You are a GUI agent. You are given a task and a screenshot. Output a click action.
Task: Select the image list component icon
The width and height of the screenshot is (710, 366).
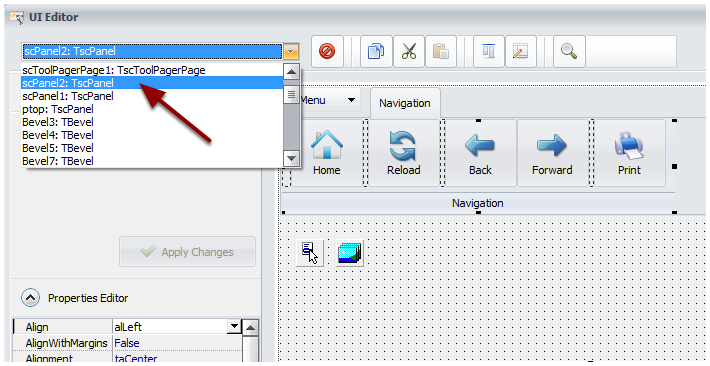(350, 253)
